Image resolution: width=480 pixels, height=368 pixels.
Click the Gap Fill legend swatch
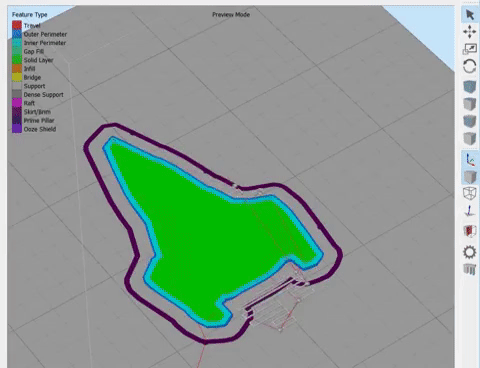pos(17,51)
